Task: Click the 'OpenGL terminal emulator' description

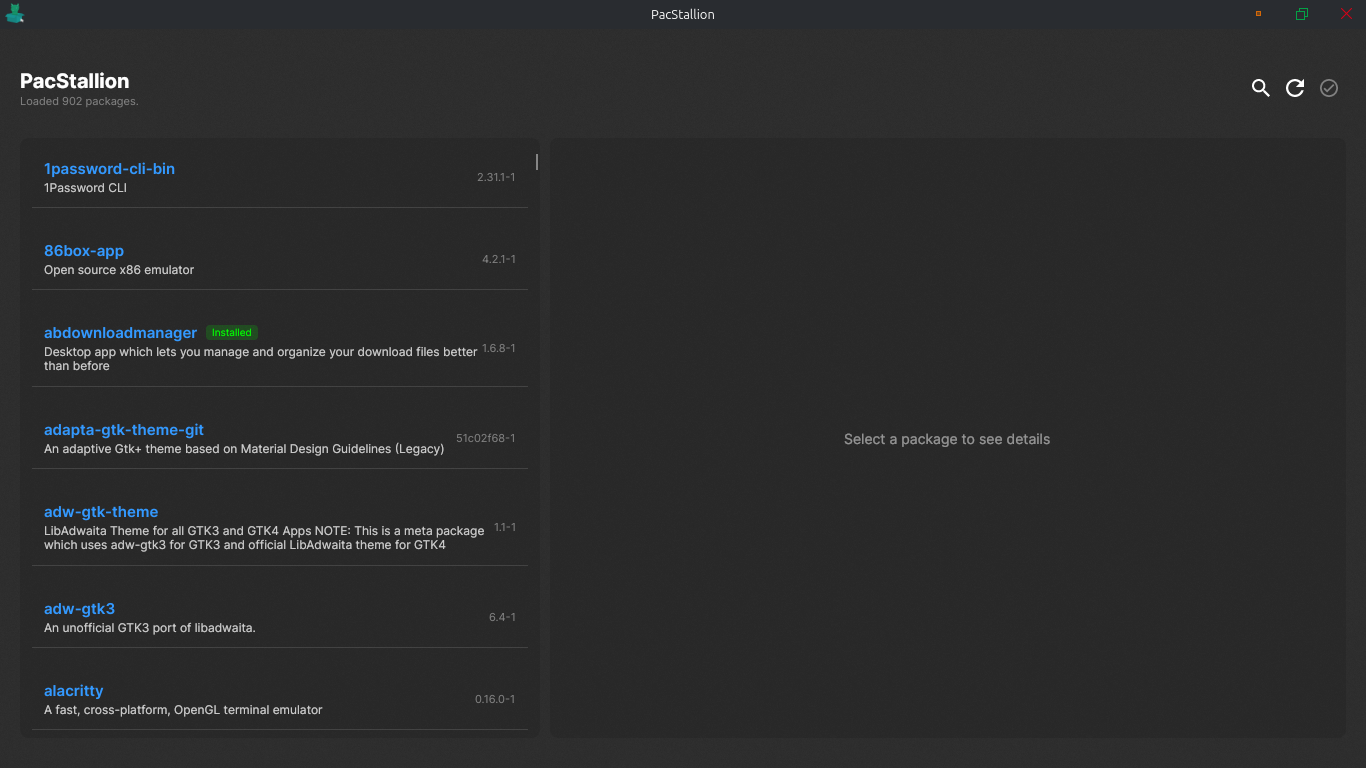Action: [183, 710]
